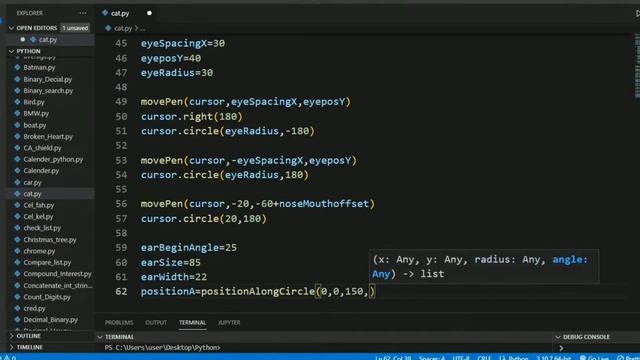The image size is (640, 360).
Task: Click cat.py in the breadcrumb path
Action: (123, 28)
